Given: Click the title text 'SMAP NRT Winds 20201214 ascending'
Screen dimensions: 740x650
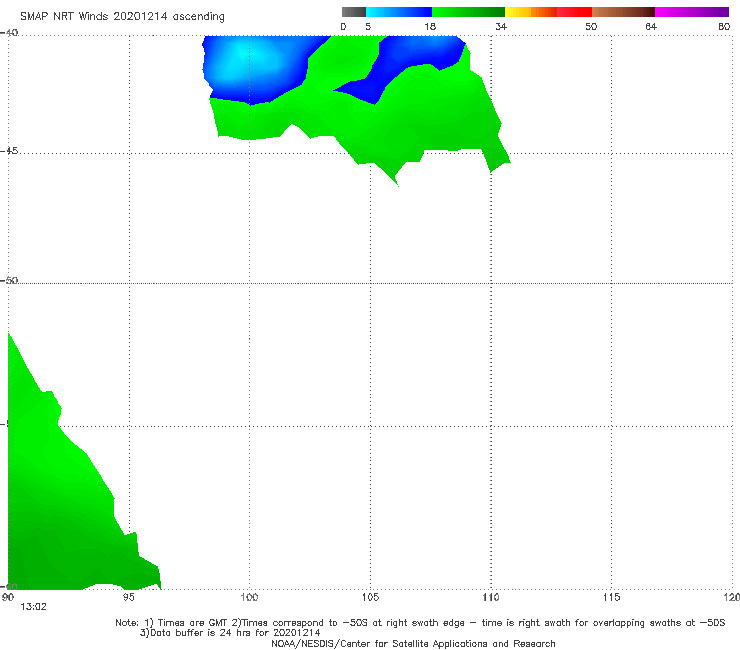Looking at the screenshot, I should click(122, 16).
